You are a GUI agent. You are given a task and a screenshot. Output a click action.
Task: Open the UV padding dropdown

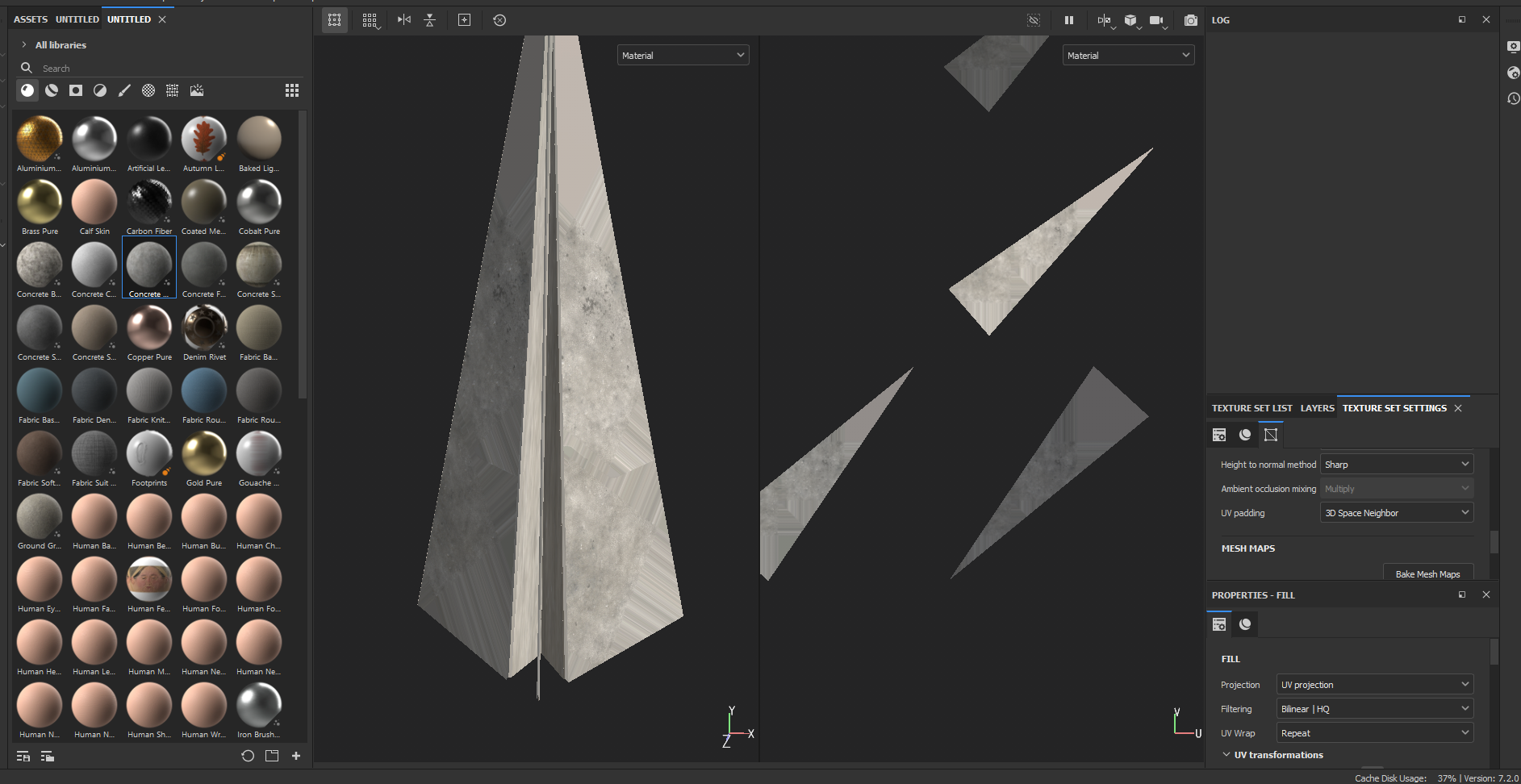click(x=1396, y=512)
